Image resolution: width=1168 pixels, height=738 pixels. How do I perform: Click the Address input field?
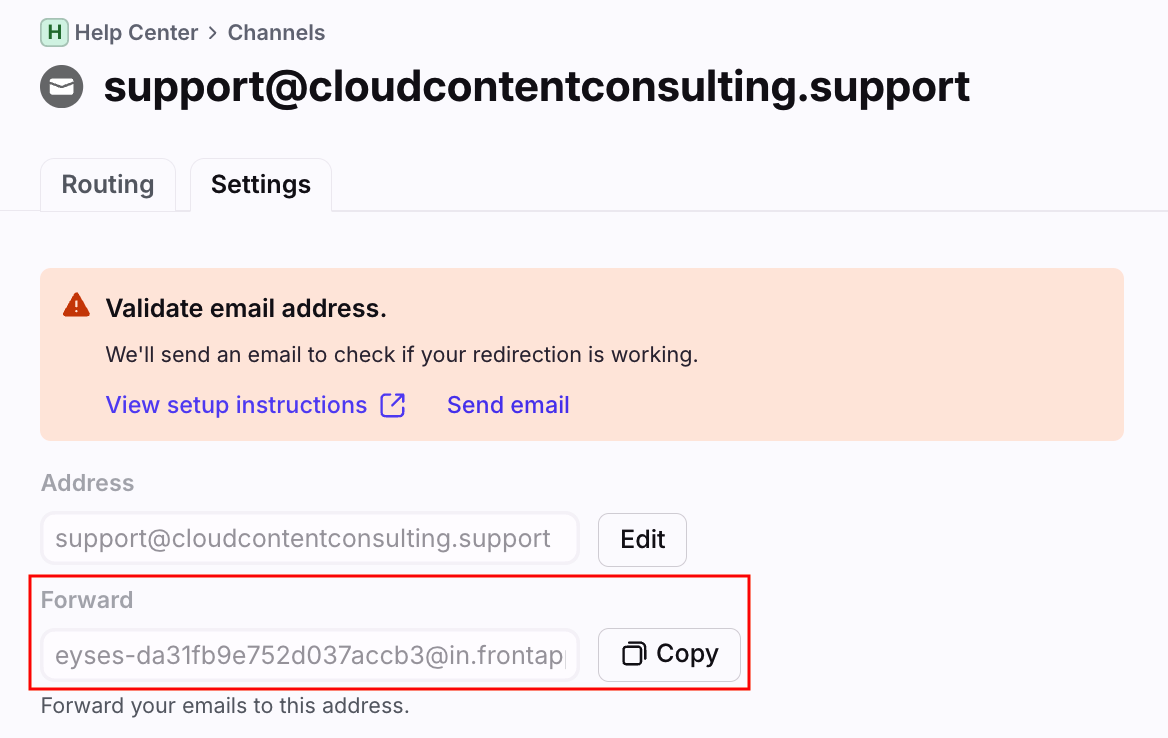point(310,538)
